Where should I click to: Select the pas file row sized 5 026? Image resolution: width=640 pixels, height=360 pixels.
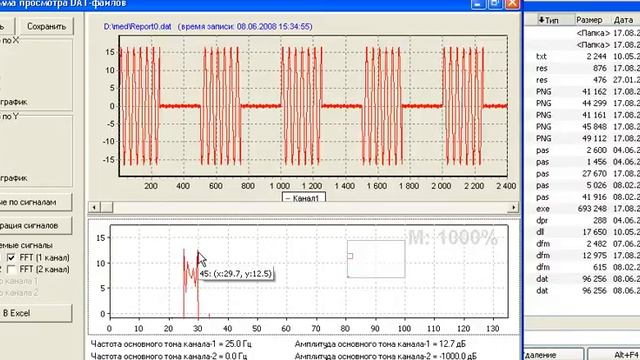tap(582, 185)
